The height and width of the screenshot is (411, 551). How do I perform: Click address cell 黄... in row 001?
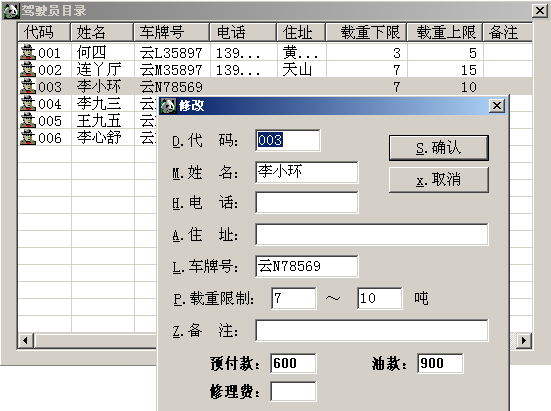point(300,53)
